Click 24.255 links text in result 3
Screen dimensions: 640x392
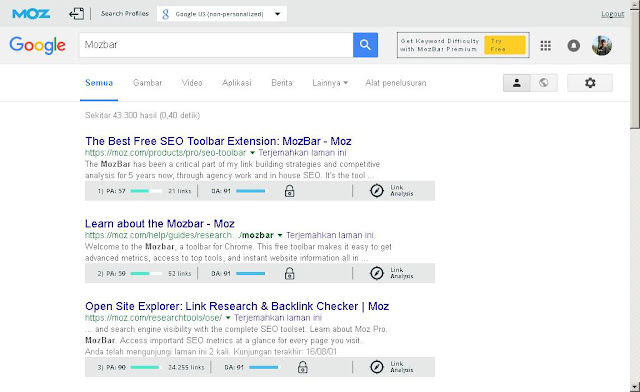coord(186,367)
